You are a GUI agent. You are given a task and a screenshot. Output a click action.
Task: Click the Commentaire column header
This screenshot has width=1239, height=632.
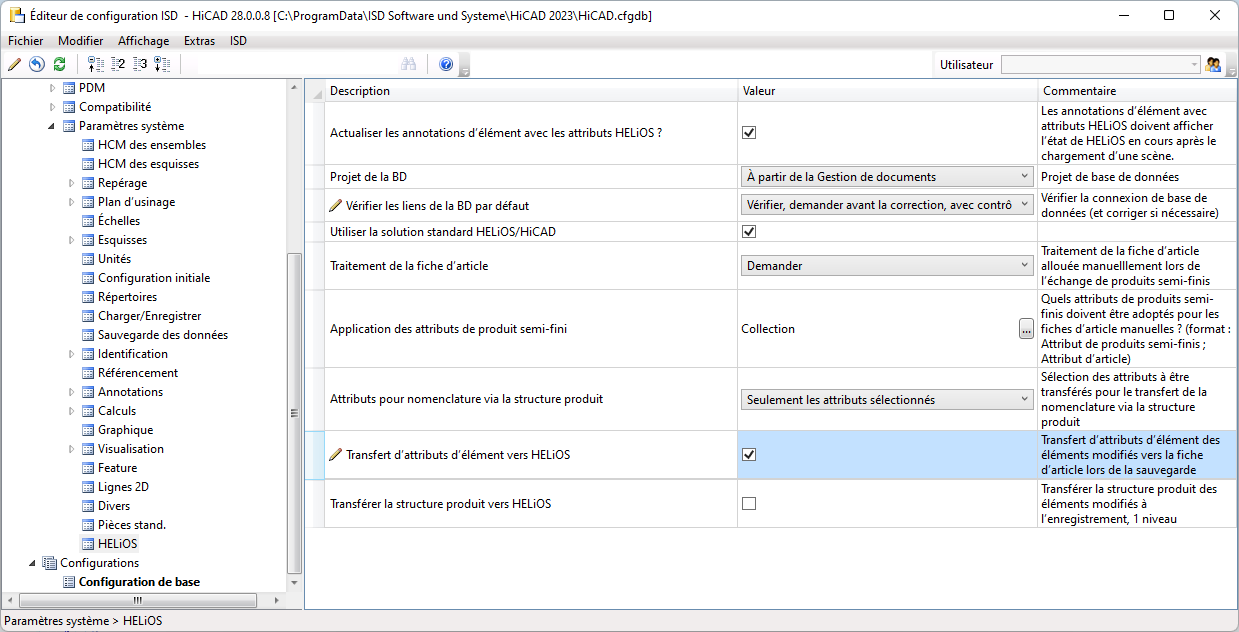coord(1136,91)
